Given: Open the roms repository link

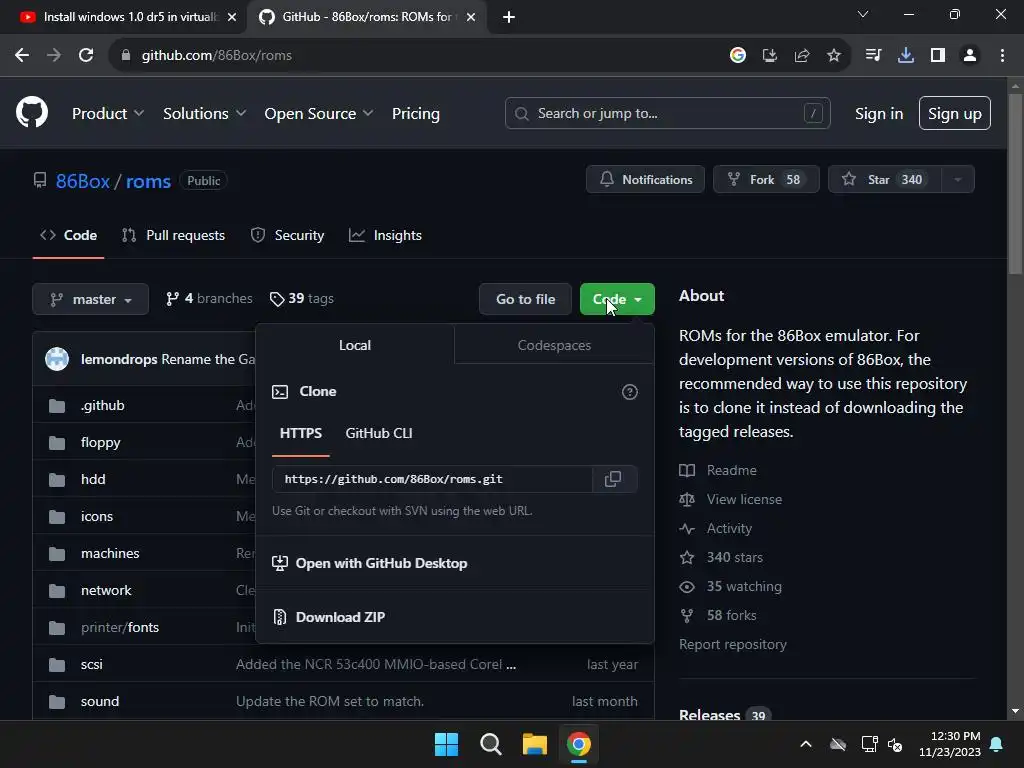Looking at the screenshot, I should pos(148,181).
